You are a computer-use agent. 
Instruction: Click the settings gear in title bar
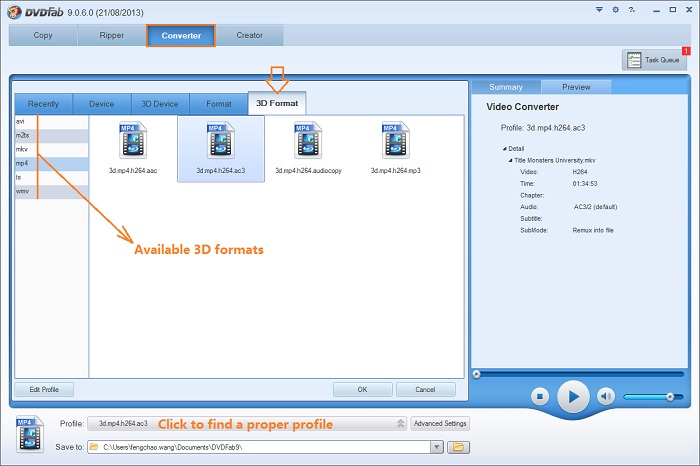click(616, 9)
